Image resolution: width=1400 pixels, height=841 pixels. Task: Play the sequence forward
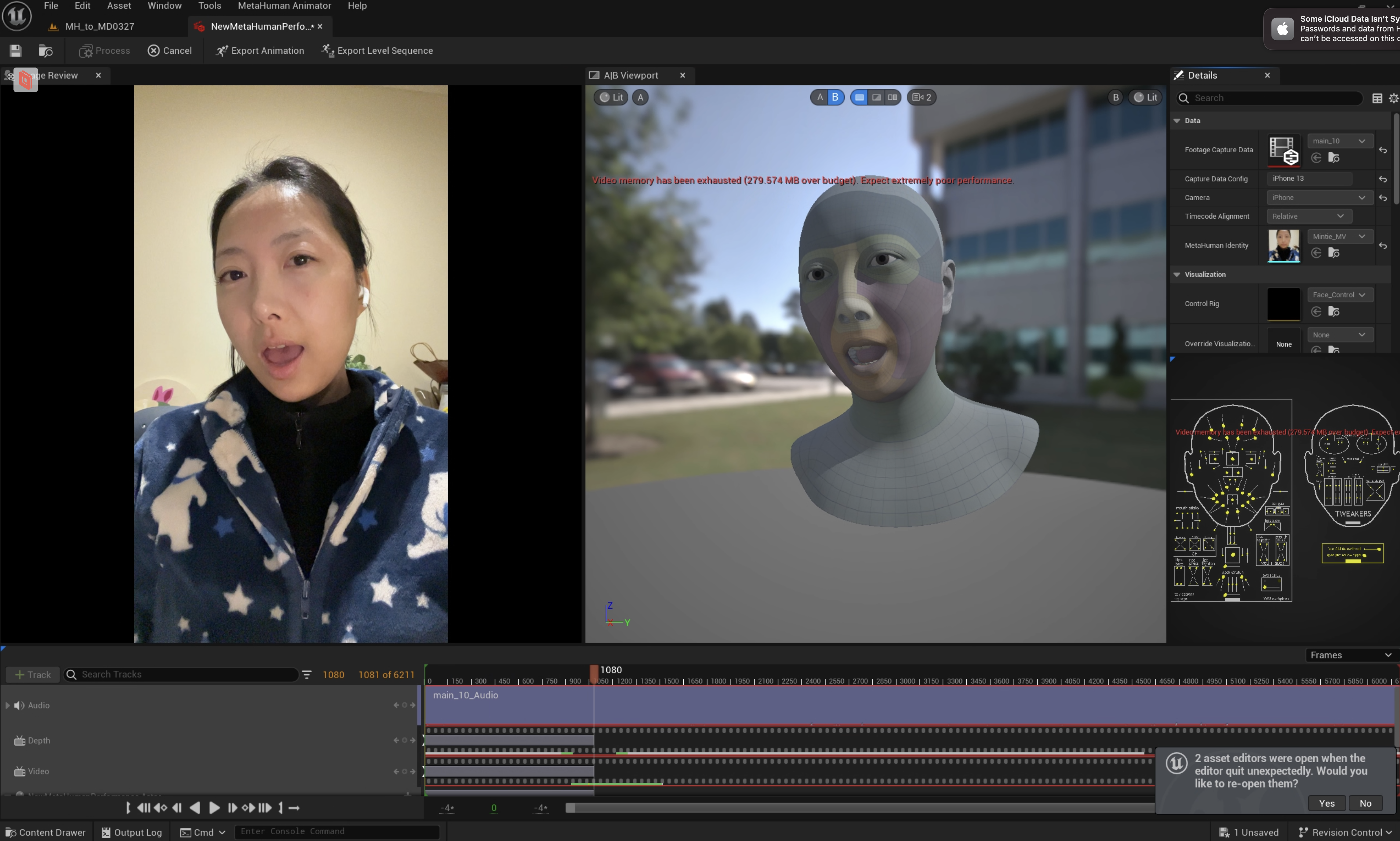click(214, 807)
